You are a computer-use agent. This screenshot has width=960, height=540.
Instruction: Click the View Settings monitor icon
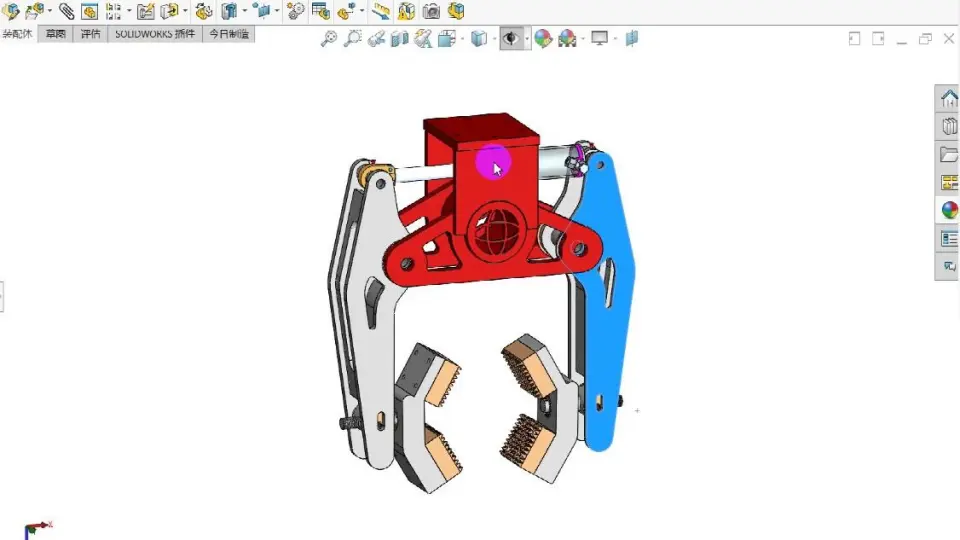(x=599, y=39)
